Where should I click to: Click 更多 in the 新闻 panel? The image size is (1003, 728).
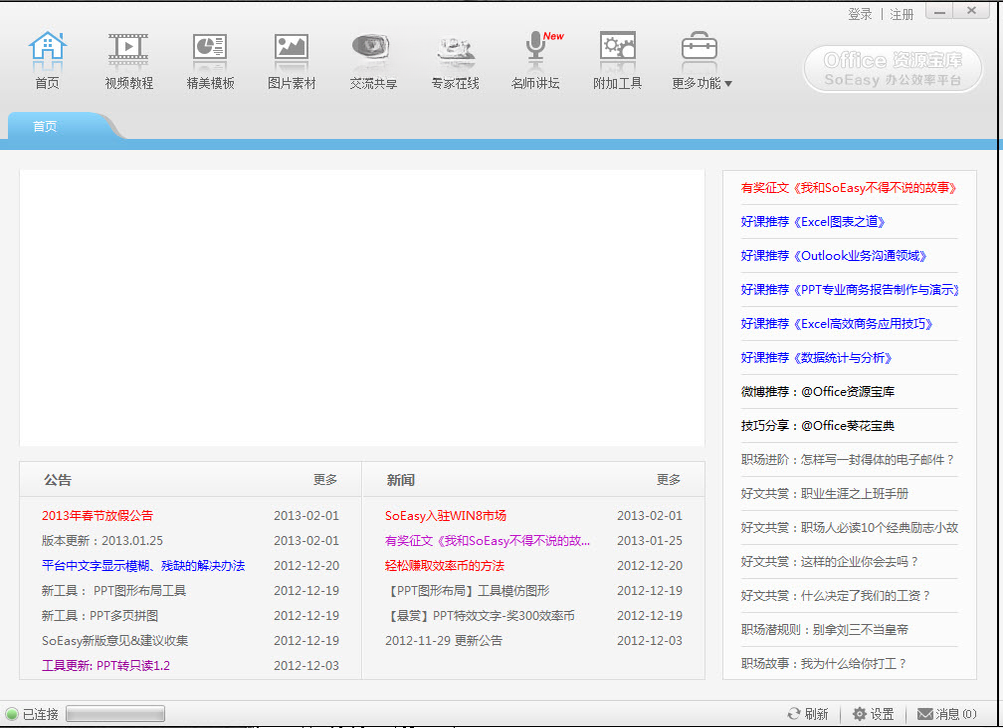point(668,480)
